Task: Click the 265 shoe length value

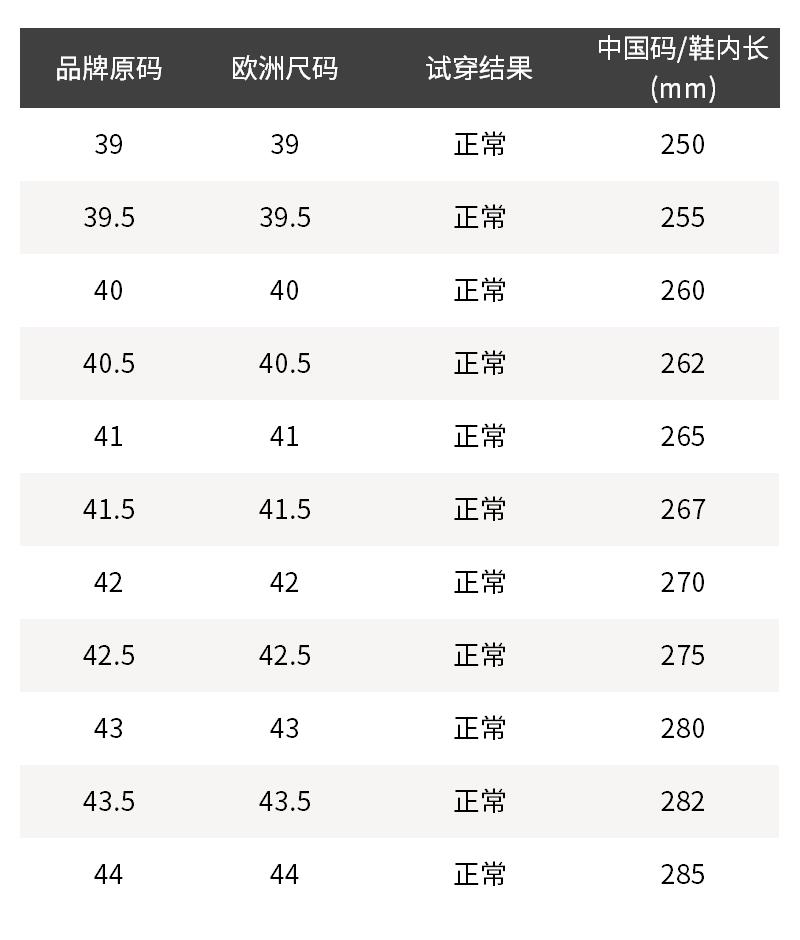Action: click(683, 437)
